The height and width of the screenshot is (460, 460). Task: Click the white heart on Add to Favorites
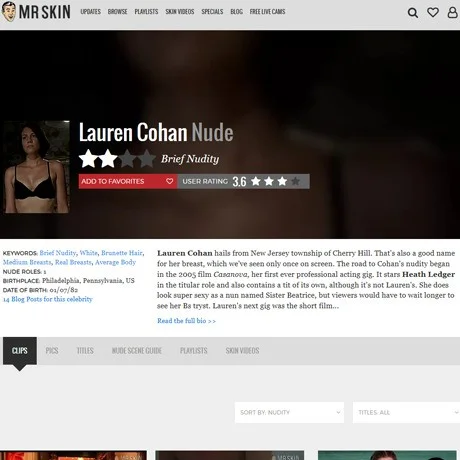coord(170,181)
